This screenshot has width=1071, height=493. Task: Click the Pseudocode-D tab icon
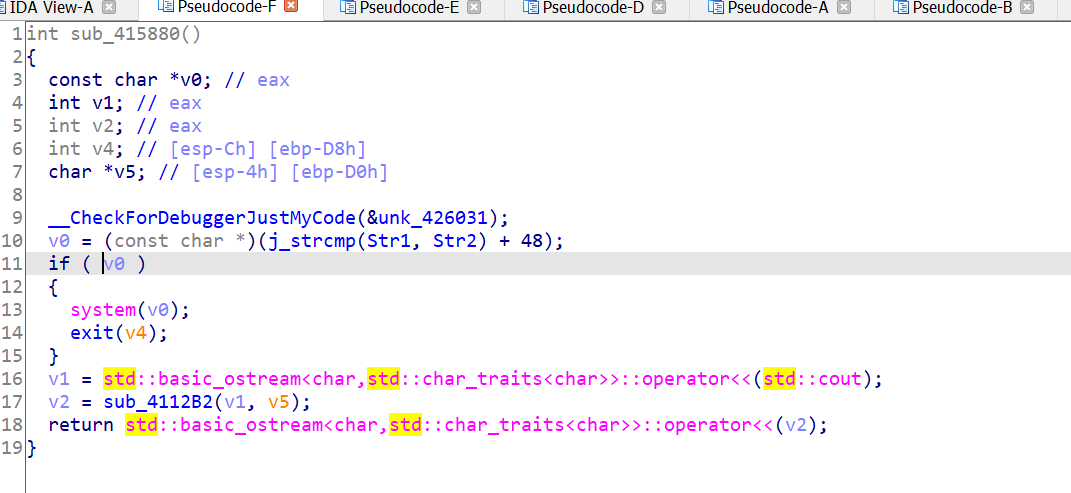pos(531,8)
